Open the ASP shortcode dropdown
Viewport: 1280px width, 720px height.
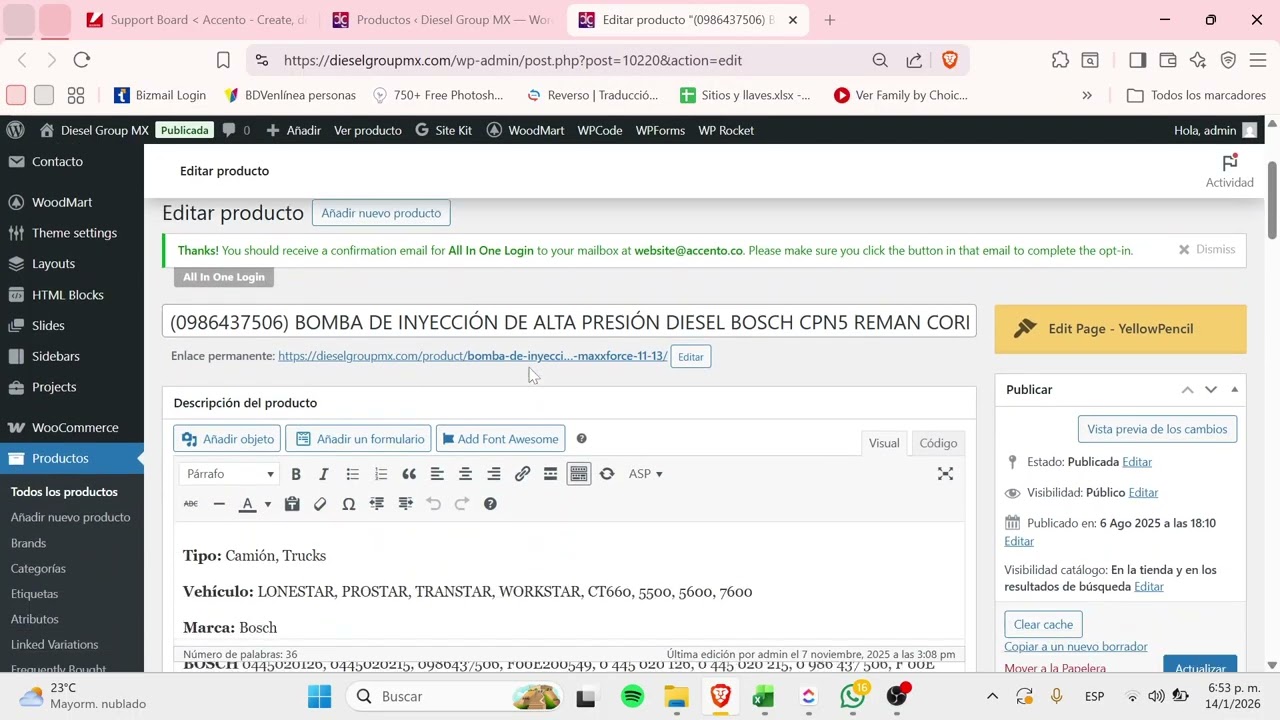(x=645, y=474)
